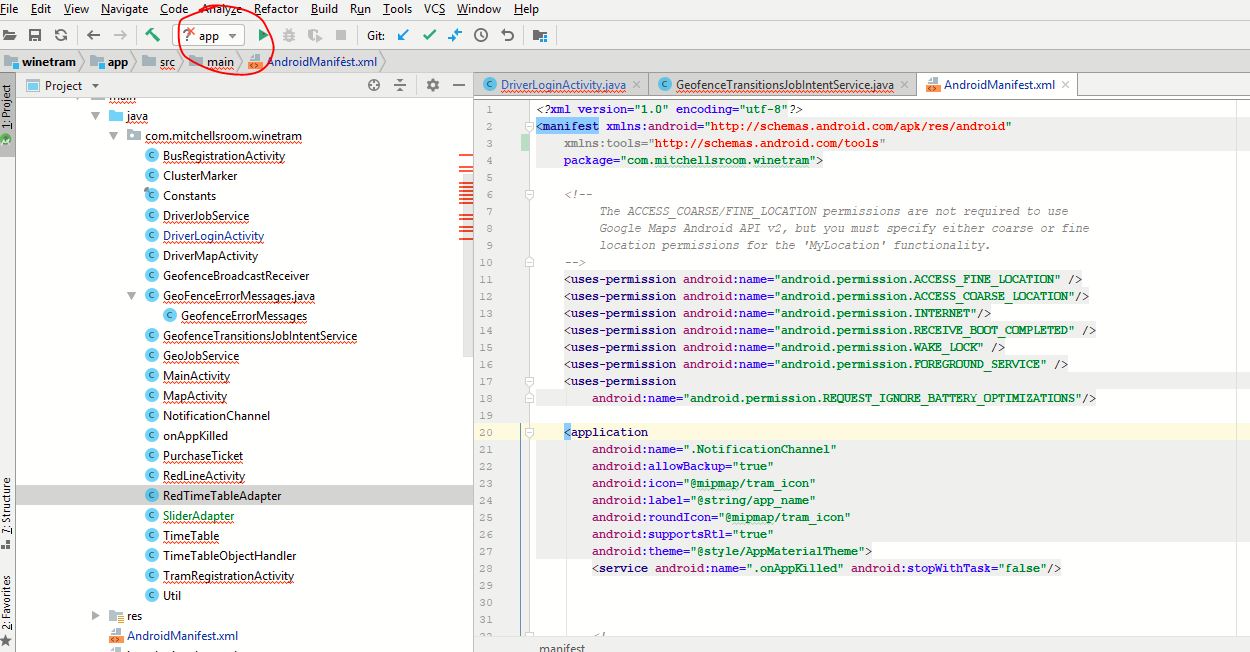
Task: Collapse the com.mitchellsroom.winetram package
Action: point(113,135)
